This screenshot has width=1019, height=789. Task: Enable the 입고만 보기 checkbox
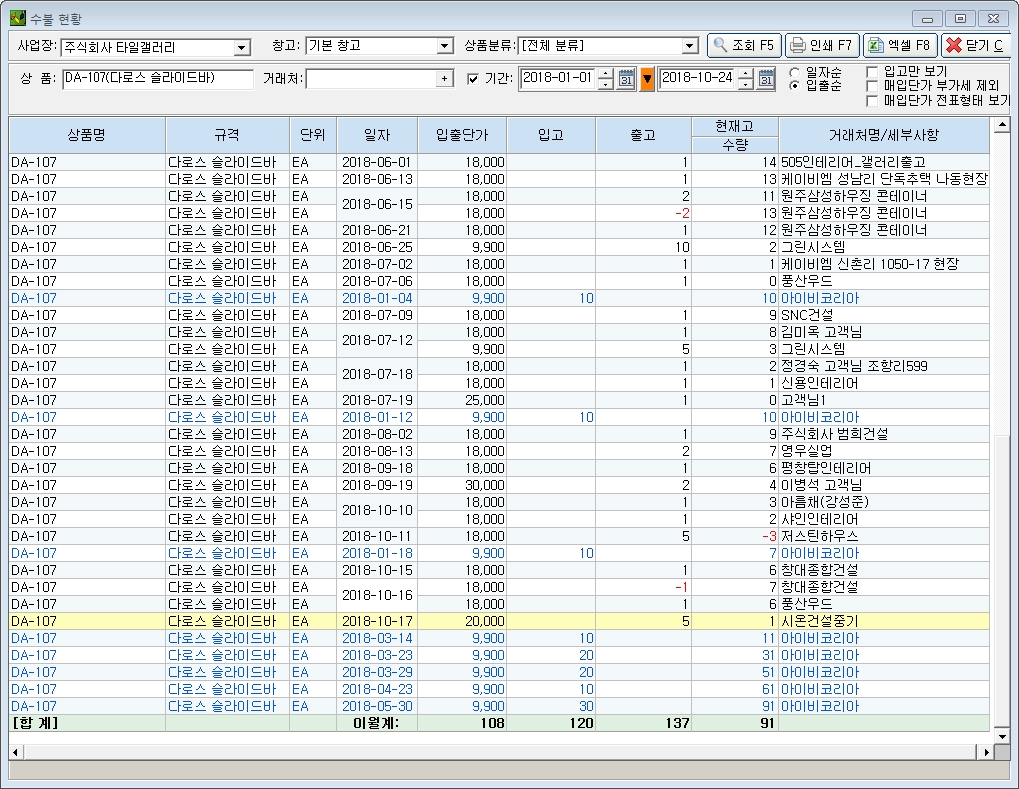[x=872, y=71]
